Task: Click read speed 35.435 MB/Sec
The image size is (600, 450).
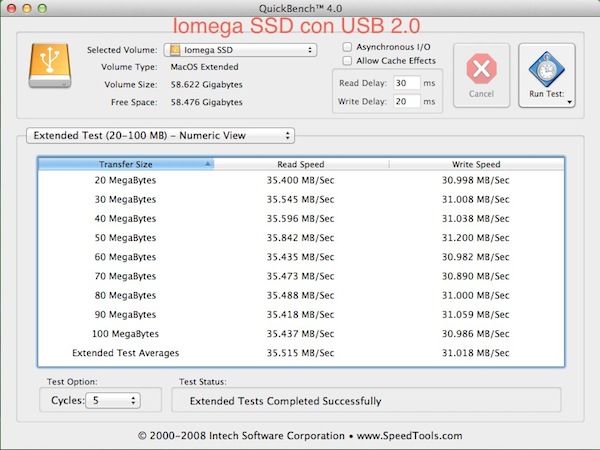Action: click(300, 257)
